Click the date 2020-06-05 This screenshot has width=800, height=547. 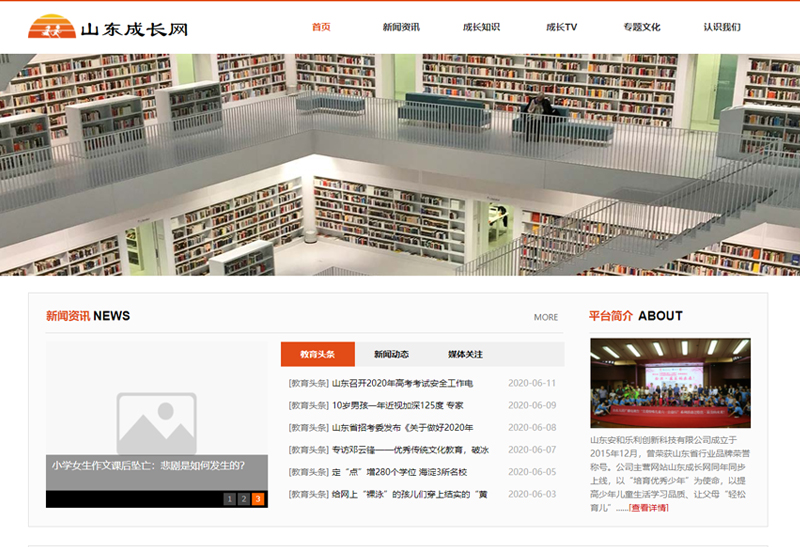(x=532, y=472)
